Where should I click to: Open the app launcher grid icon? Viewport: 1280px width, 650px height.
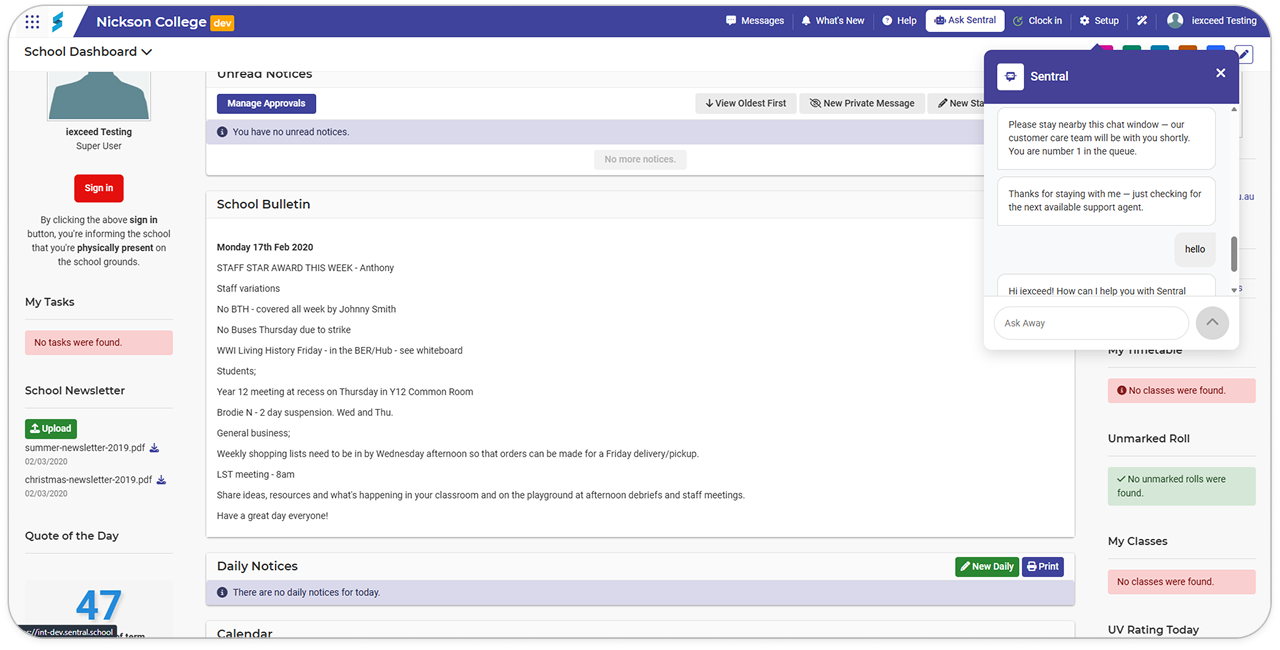point(32,21)
